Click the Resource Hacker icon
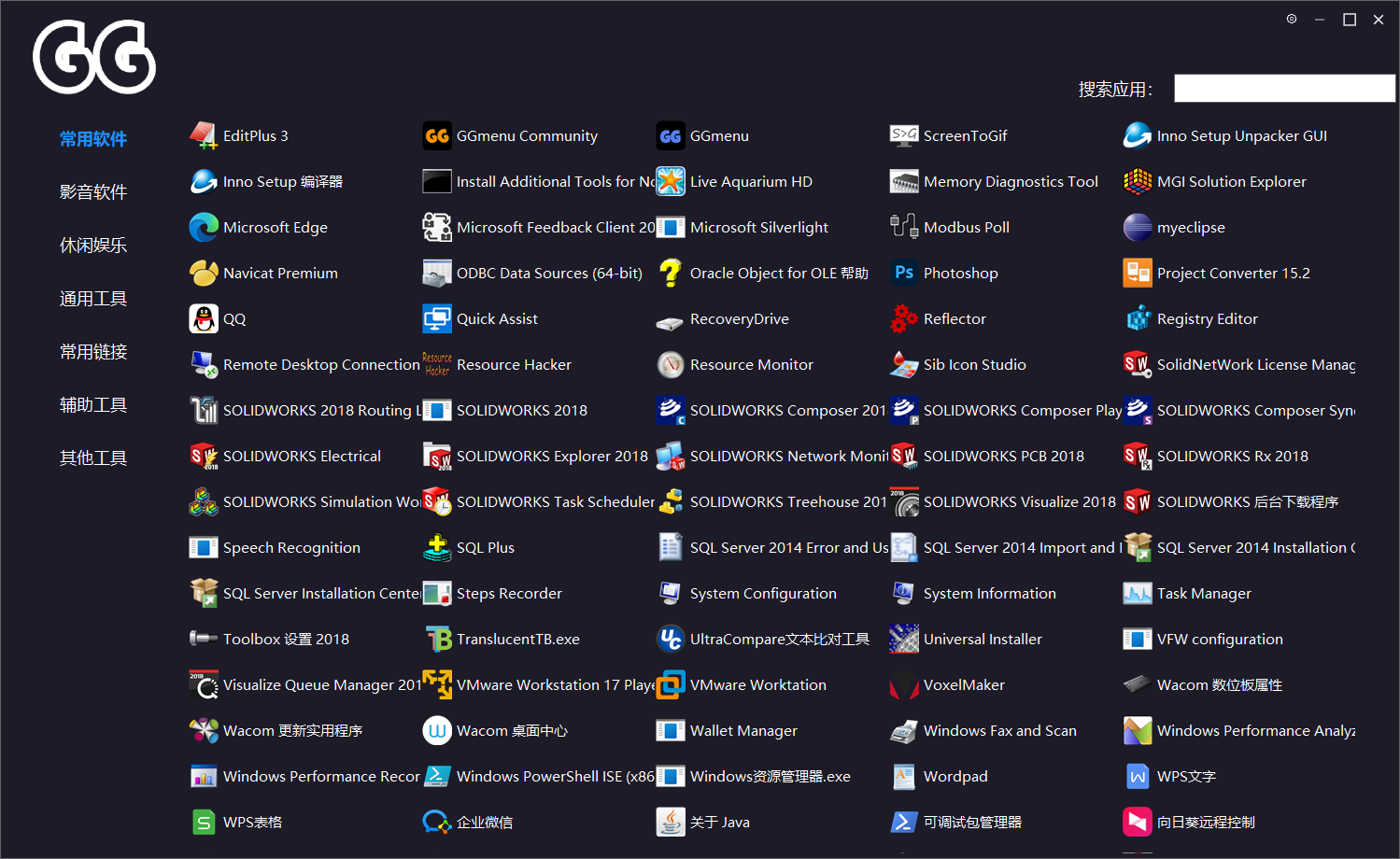 click(437, 364)
